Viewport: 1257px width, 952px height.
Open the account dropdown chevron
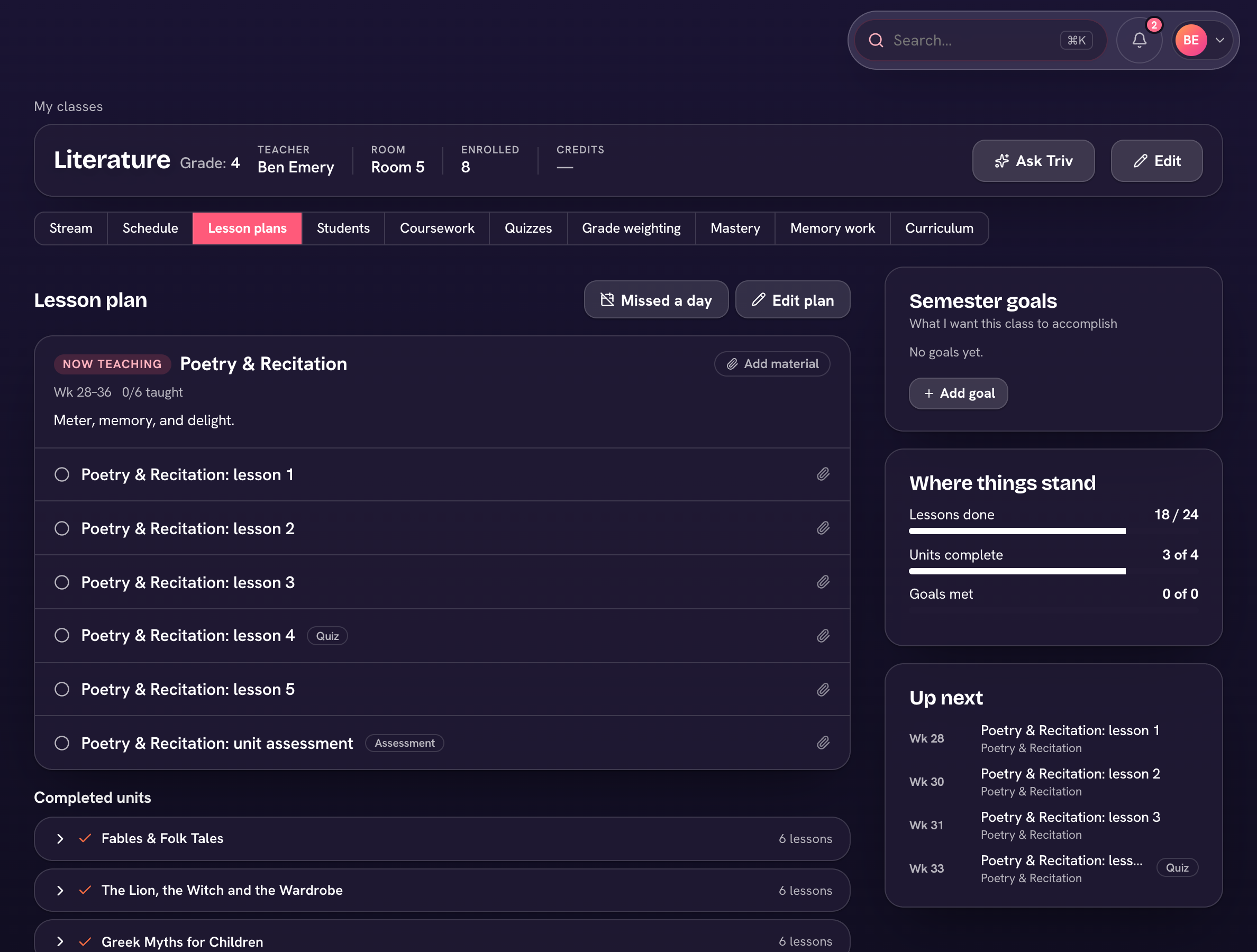click(x=1219, y=40)
